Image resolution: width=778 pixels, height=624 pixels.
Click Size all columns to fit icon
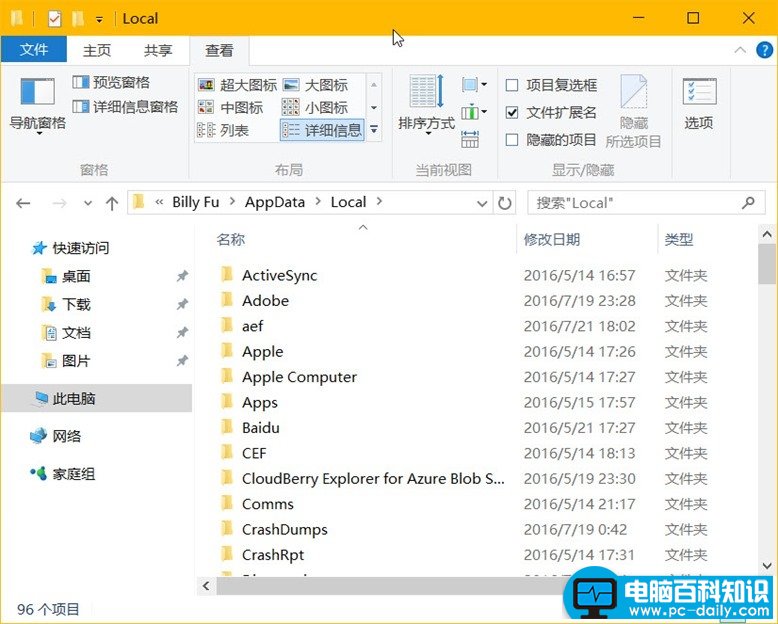click(x=470, y=139)
